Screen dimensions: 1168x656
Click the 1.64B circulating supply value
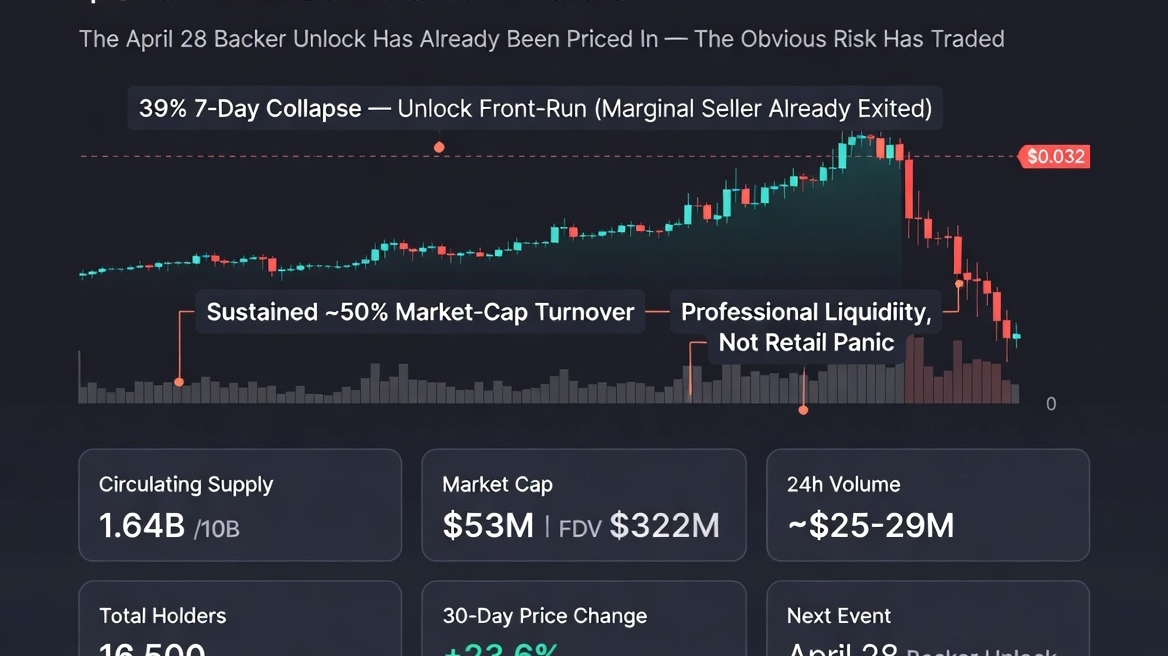142,526
